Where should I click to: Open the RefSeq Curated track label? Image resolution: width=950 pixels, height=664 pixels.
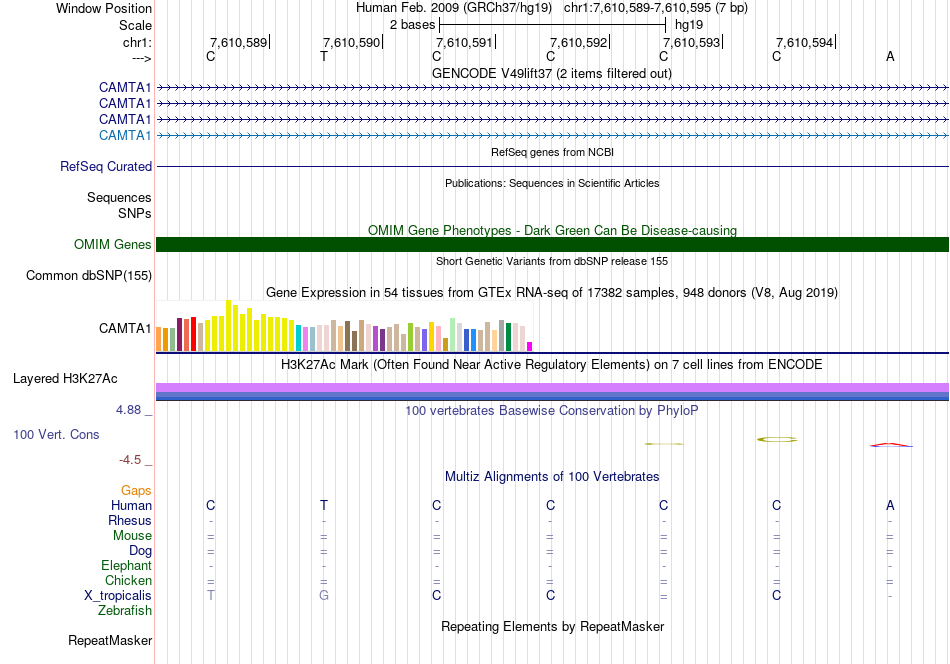coord(106,166)
